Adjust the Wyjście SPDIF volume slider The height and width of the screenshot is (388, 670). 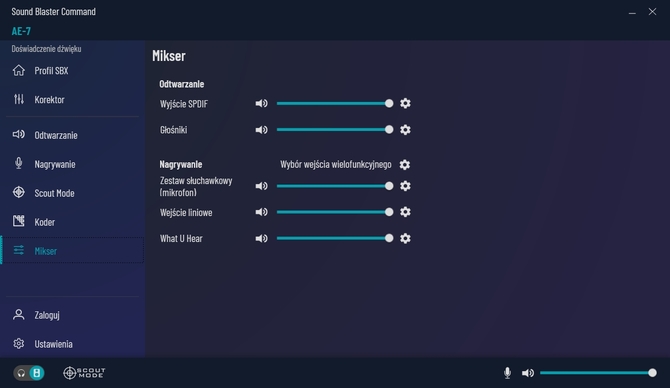pos(335,103)
